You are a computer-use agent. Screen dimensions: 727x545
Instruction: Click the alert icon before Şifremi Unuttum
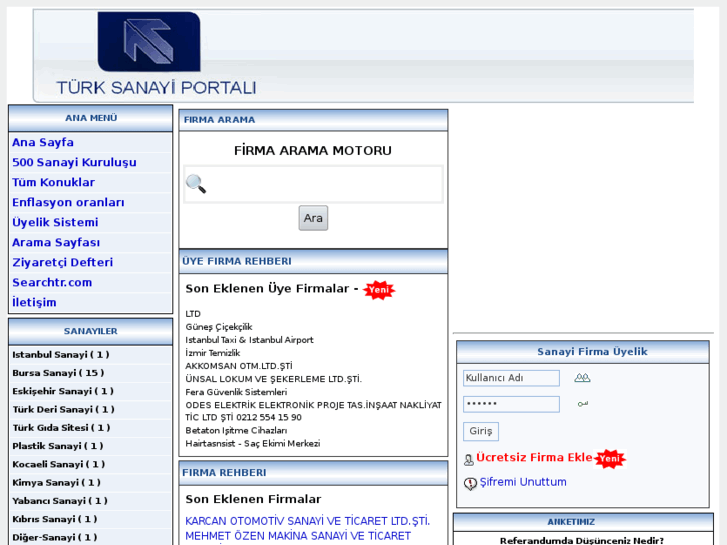(470, 484)
